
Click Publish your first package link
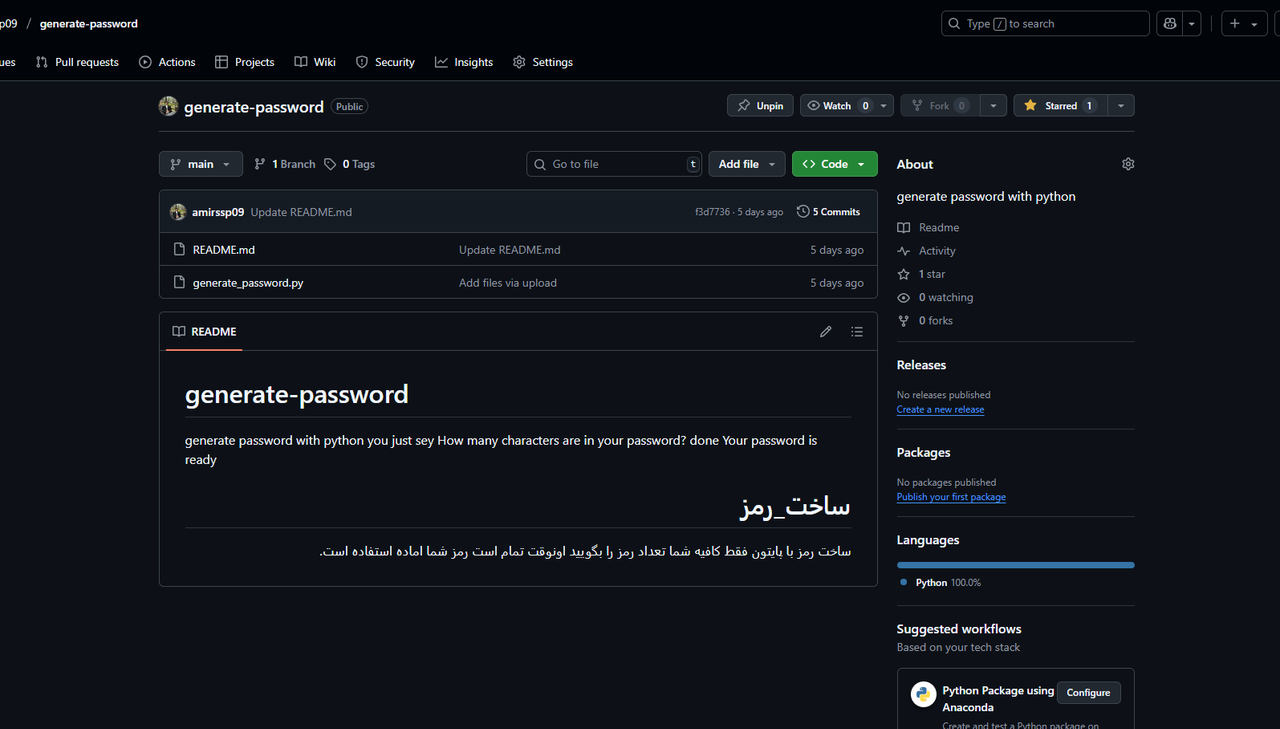pos(951,497)
